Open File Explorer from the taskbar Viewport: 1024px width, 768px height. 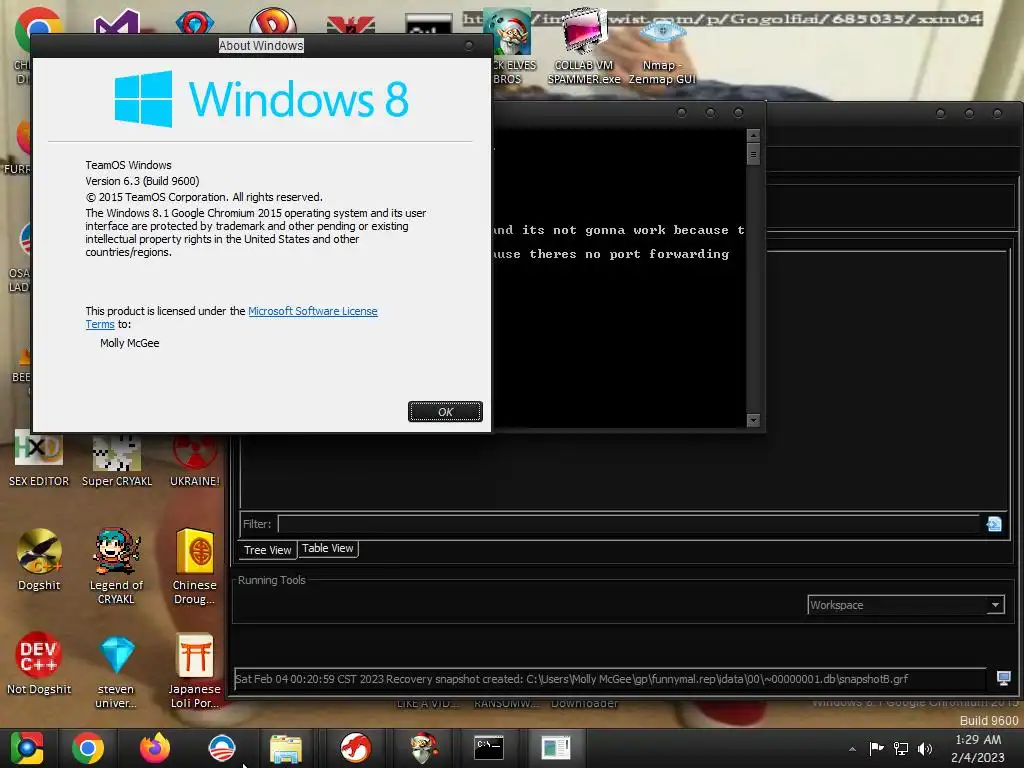pos(286,748)
